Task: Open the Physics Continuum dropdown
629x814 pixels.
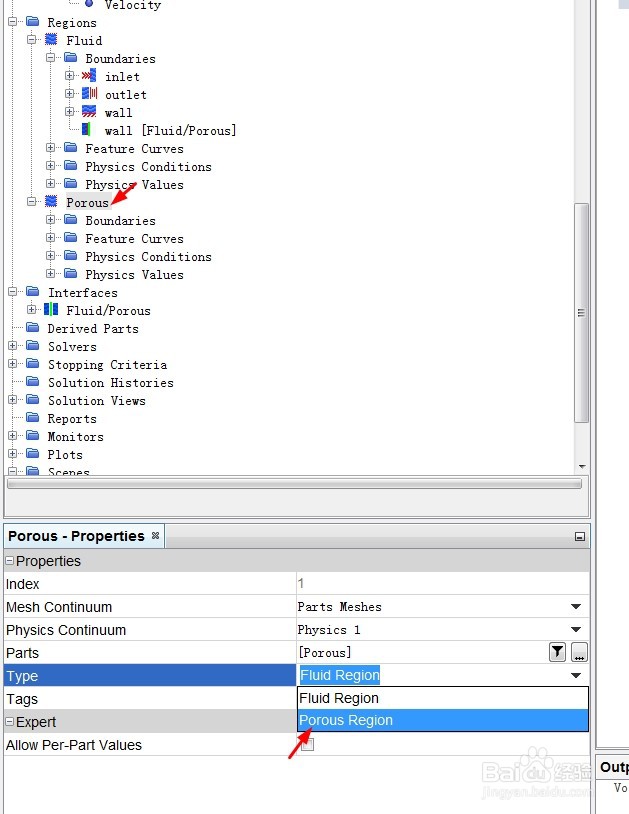Action: 576,629
